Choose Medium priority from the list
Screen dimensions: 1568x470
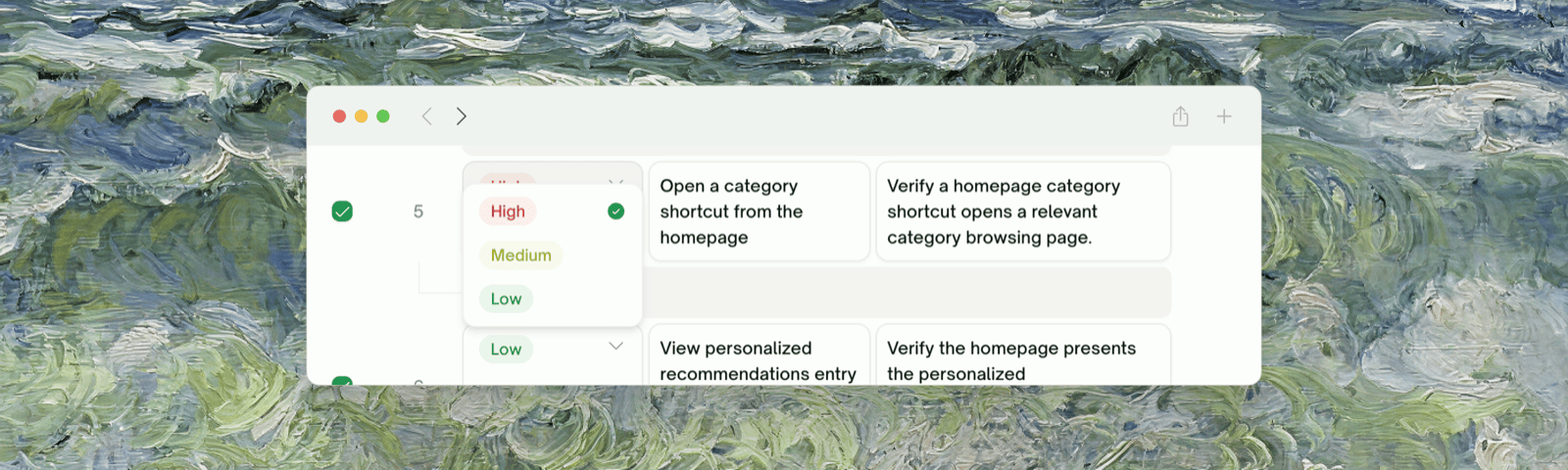520,256
